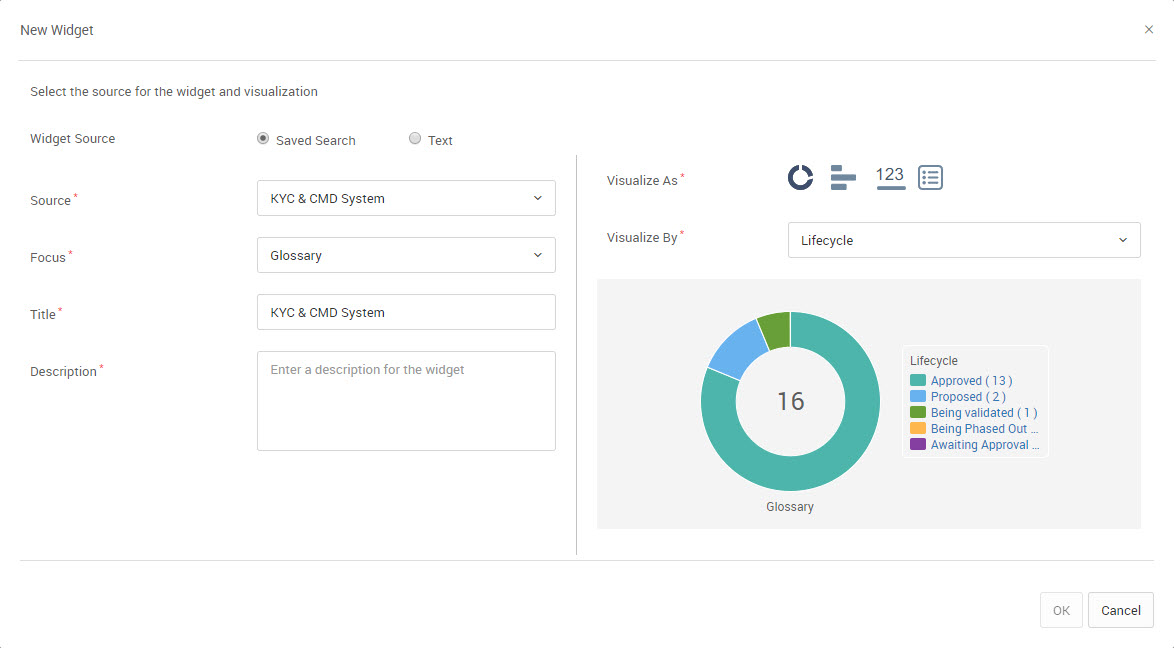Click the total count 16 in donut center
Screen dimensions: 1174x648
[x=791, y=402]
